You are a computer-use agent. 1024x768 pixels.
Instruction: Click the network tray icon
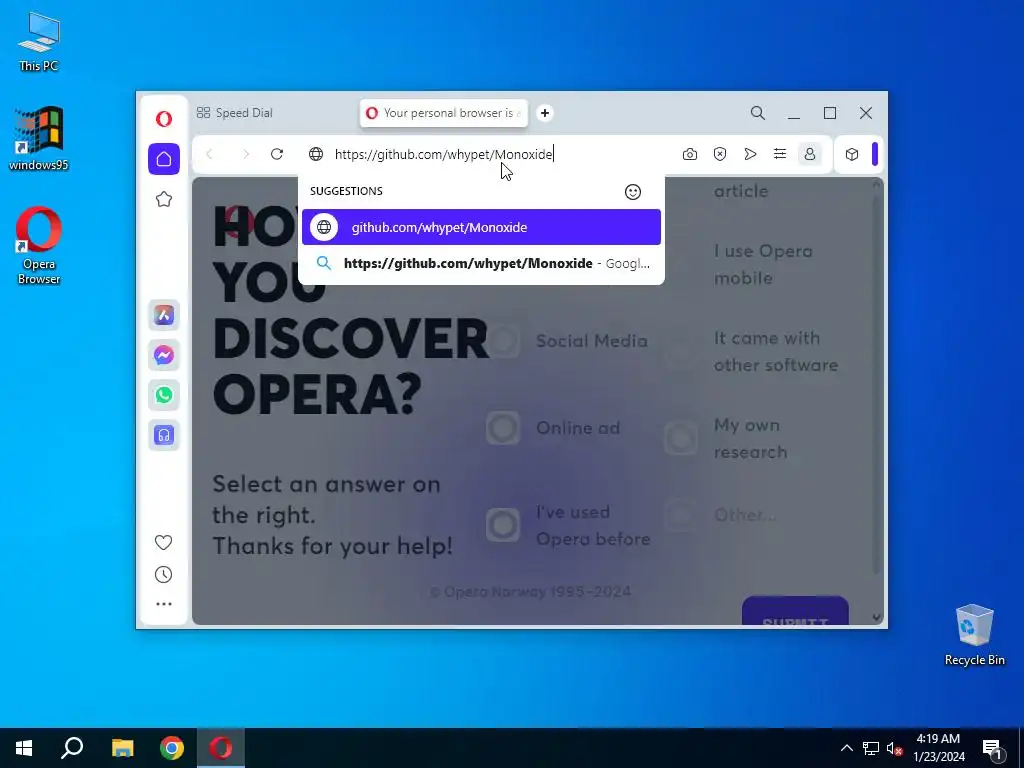[x=871, y=748]
